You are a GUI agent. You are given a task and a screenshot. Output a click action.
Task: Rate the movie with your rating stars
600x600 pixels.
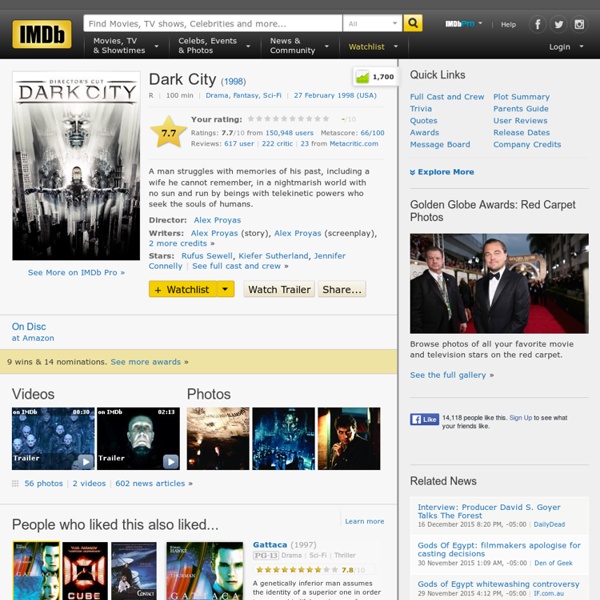pos(288,119)
